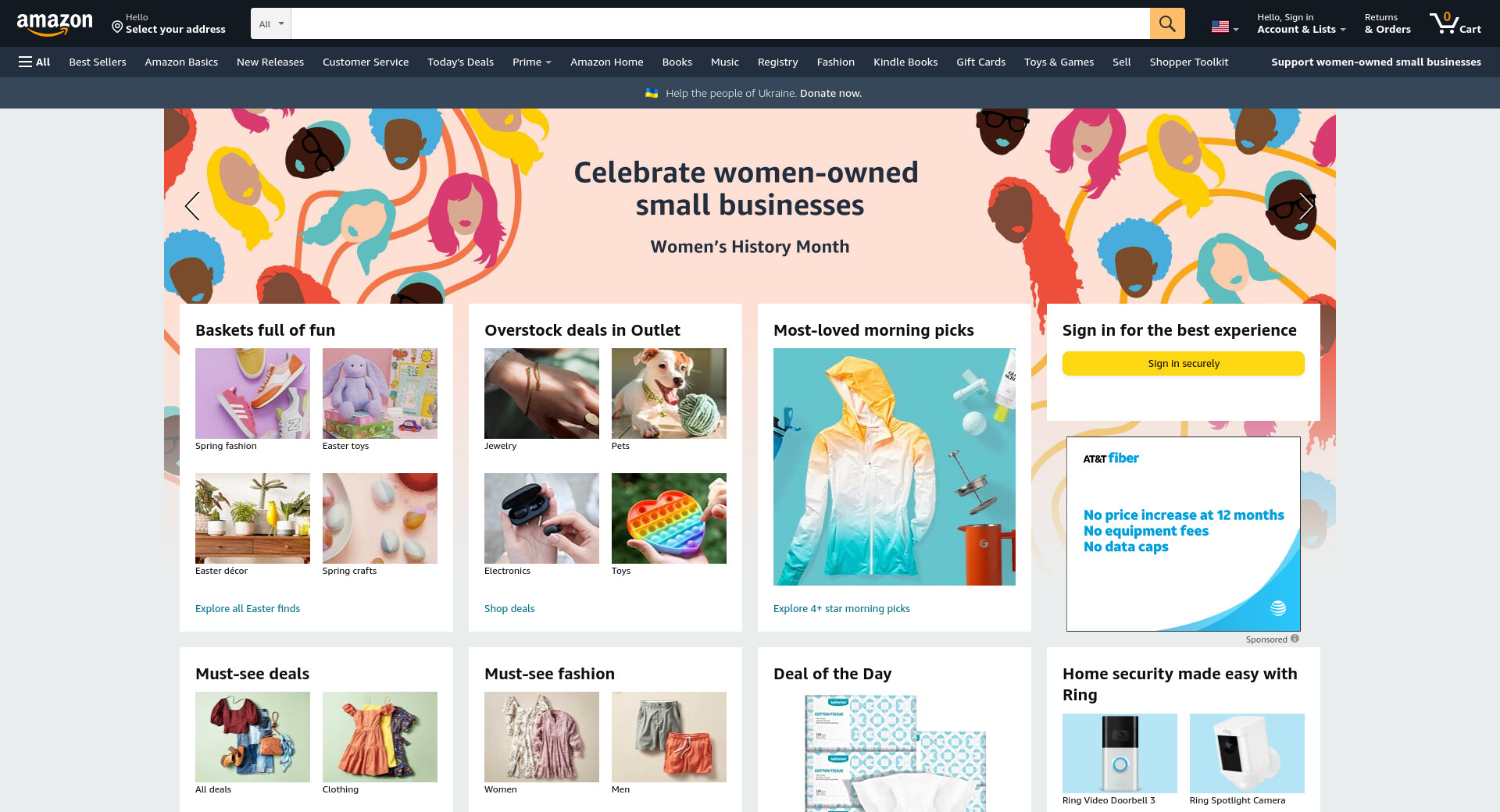The width and height of the screenshot is (1500, 812).
Task: Click the Electronics caption under Outlet
Action: tap(507, 571)
